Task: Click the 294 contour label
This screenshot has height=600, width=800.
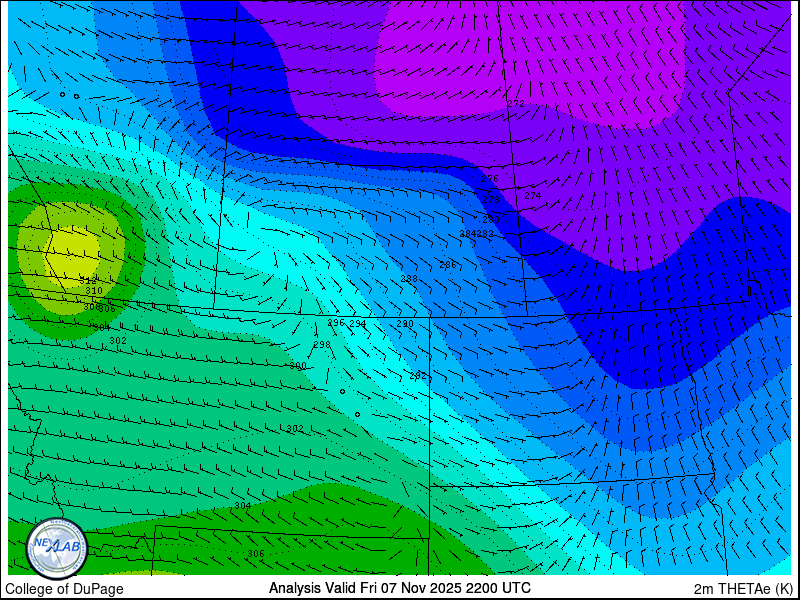Action: click(x=358, y=323)
